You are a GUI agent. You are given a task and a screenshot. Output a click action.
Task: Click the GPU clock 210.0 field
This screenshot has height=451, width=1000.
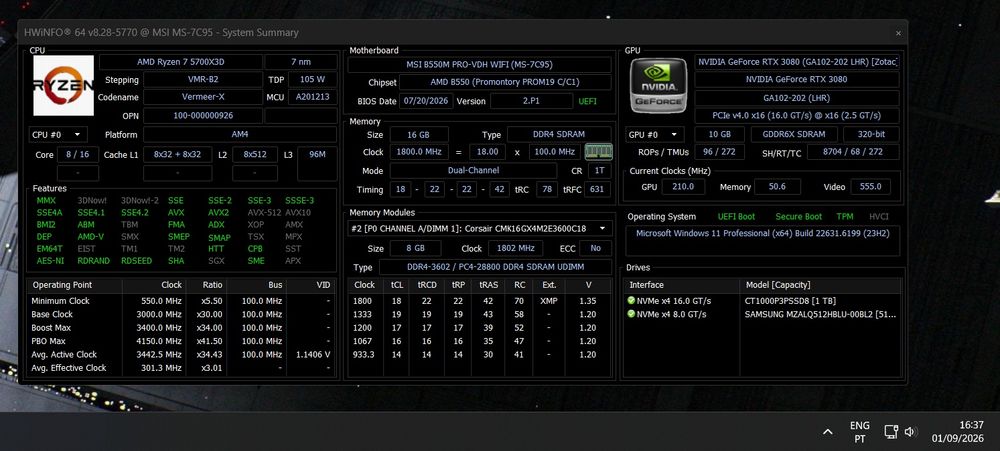coord(683,187)
